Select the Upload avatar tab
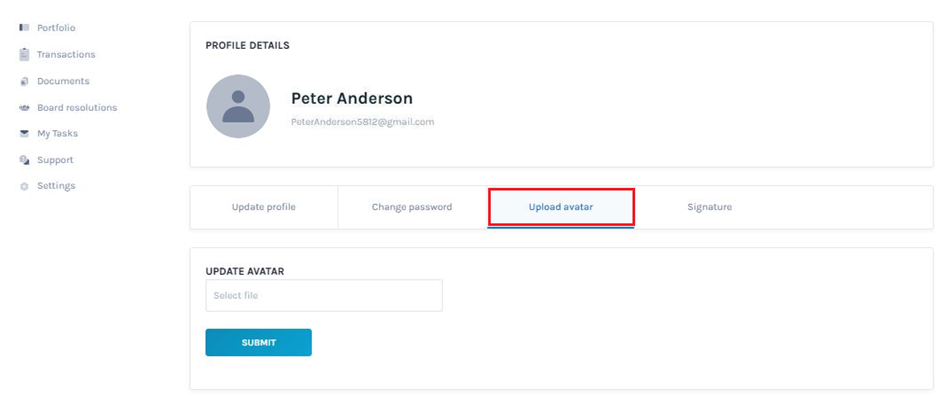 [561, 207]
